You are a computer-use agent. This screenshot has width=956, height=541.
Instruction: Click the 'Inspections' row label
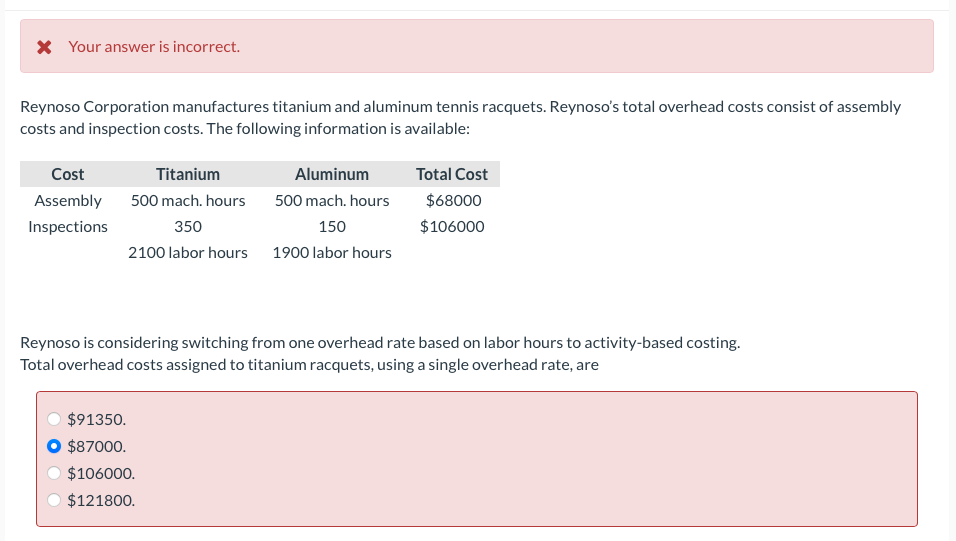point(68,227)
